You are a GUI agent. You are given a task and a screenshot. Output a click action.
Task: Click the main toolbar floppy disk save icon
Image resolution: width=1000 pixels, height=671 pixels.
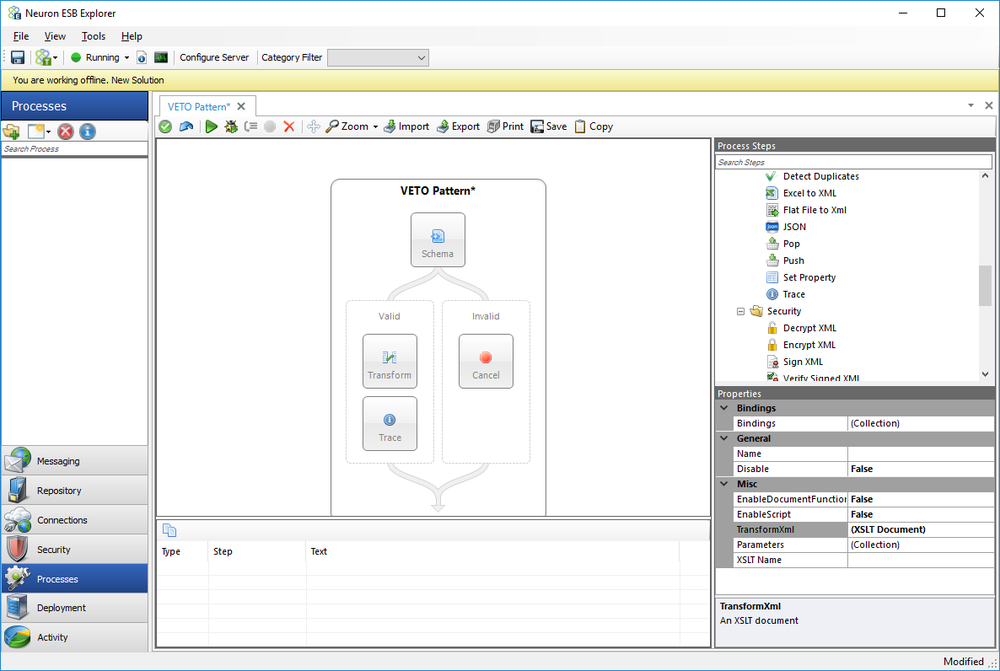click(18, 57)
